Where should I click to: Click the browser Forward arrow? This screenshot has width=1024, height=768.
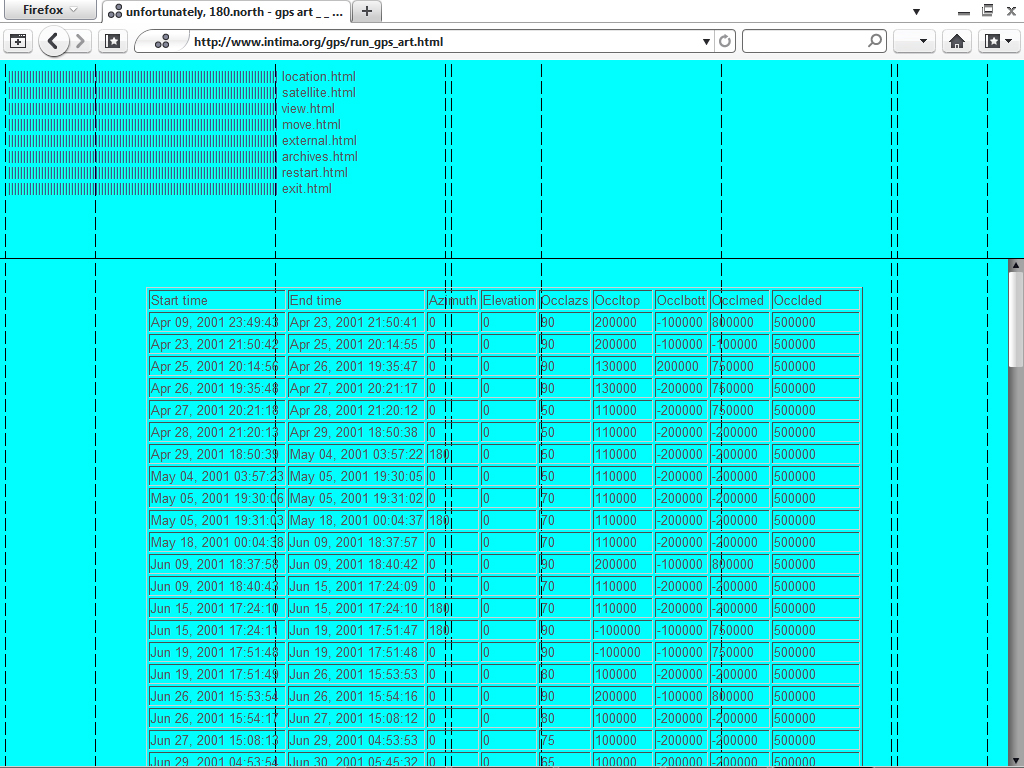[x=81, y=42]
